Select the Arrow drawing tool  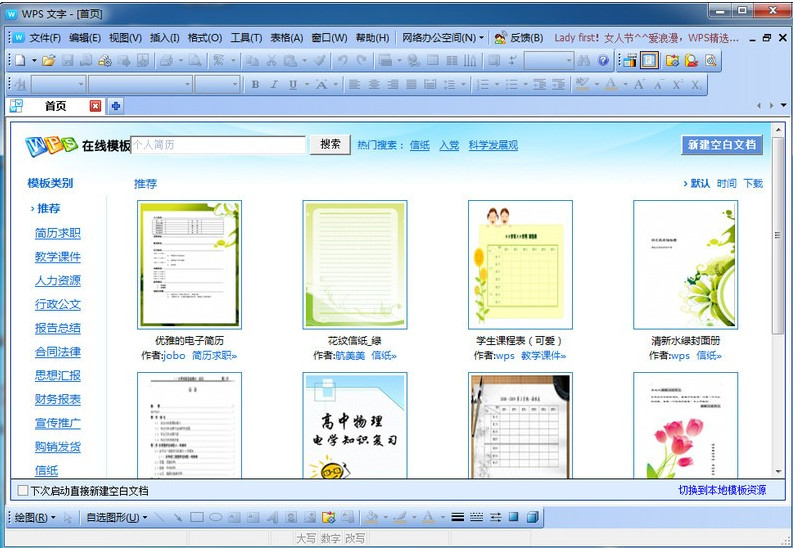coord(178,517)
